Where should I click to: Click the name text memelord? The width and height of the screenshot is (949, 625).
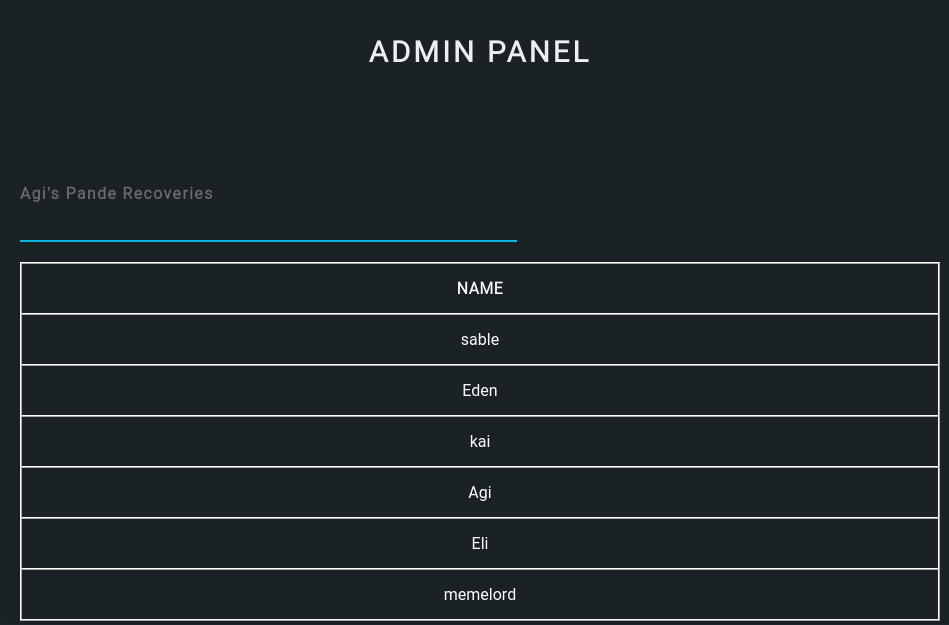tap(479, 594)
